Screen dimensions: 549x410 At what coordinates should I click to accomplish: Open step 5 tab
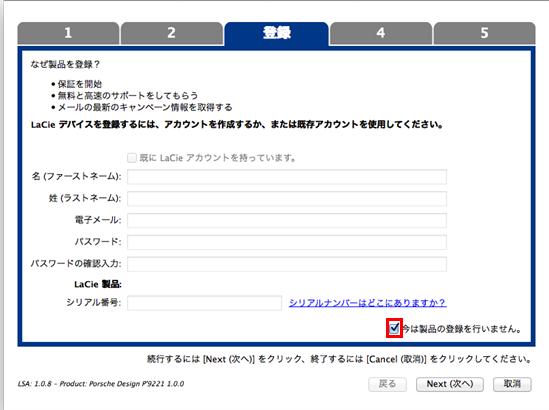[484, 33]
